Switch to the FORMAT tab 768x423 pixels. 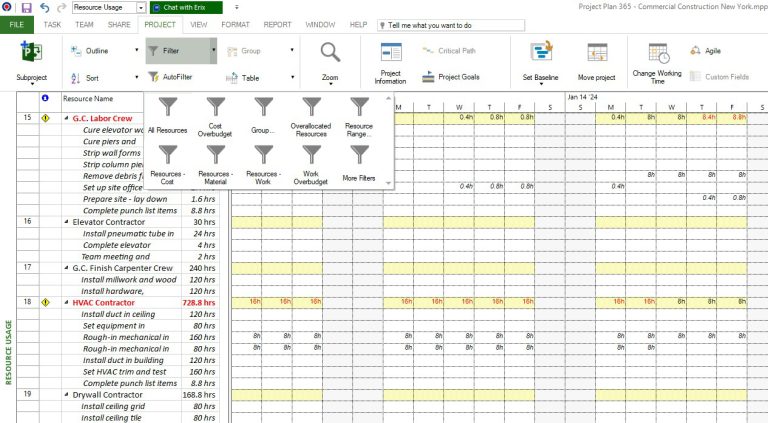pos(235,24)
